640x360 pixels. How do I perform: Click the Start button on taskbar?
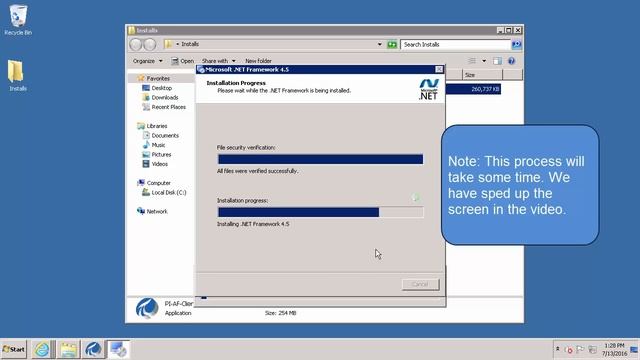[14, 349]
